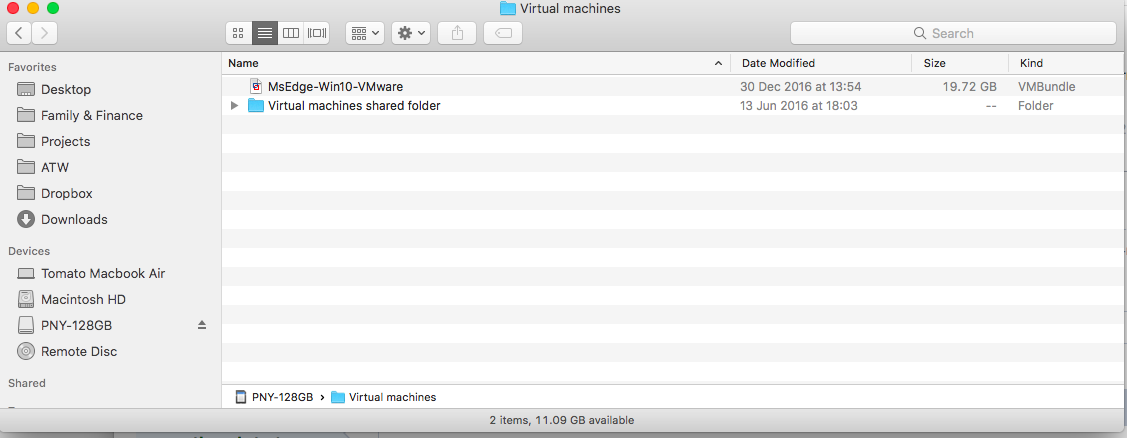Toggle sort direction arrow in Name column
This screenshot has width=1127, height=438.
pos(718,63)
